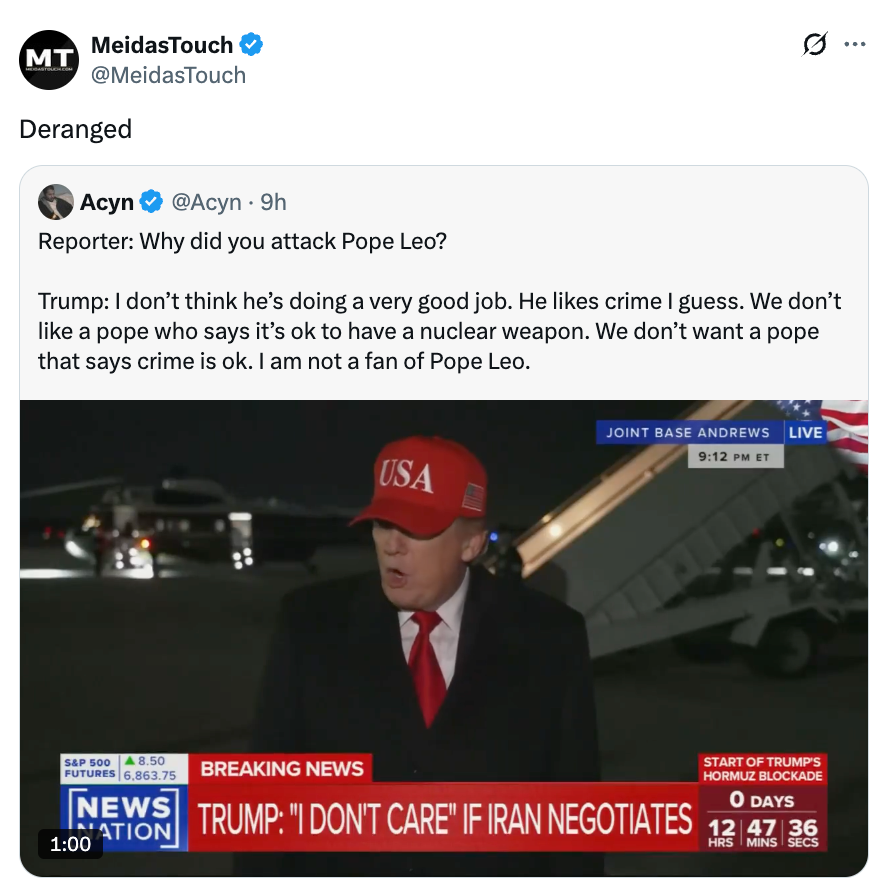Click the Acyn display name

click(x=107, y=202)
